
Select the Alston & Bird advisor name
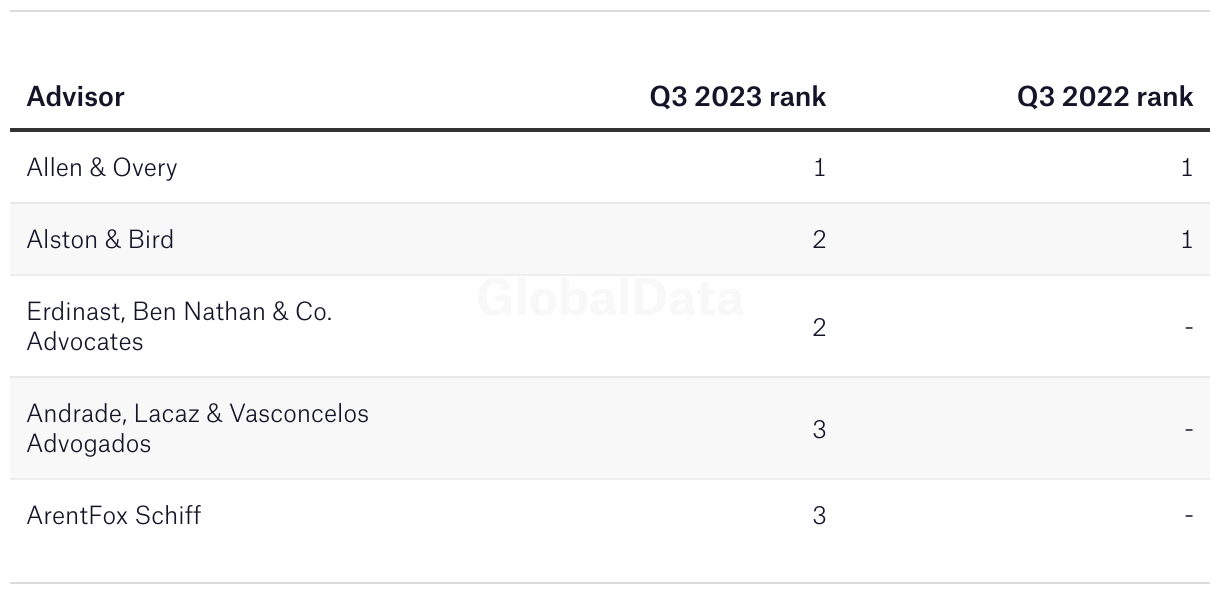tap(100, 239)
